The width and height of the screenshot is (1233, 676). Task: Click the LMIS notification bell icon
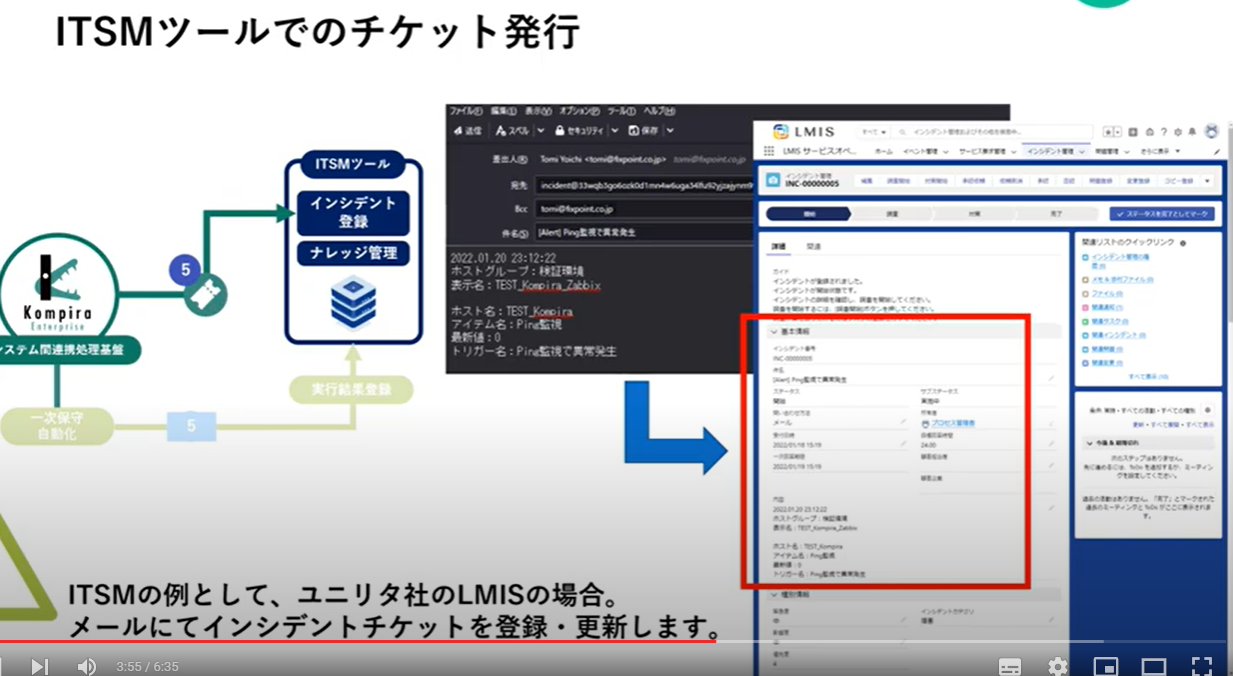point(1195,131)
